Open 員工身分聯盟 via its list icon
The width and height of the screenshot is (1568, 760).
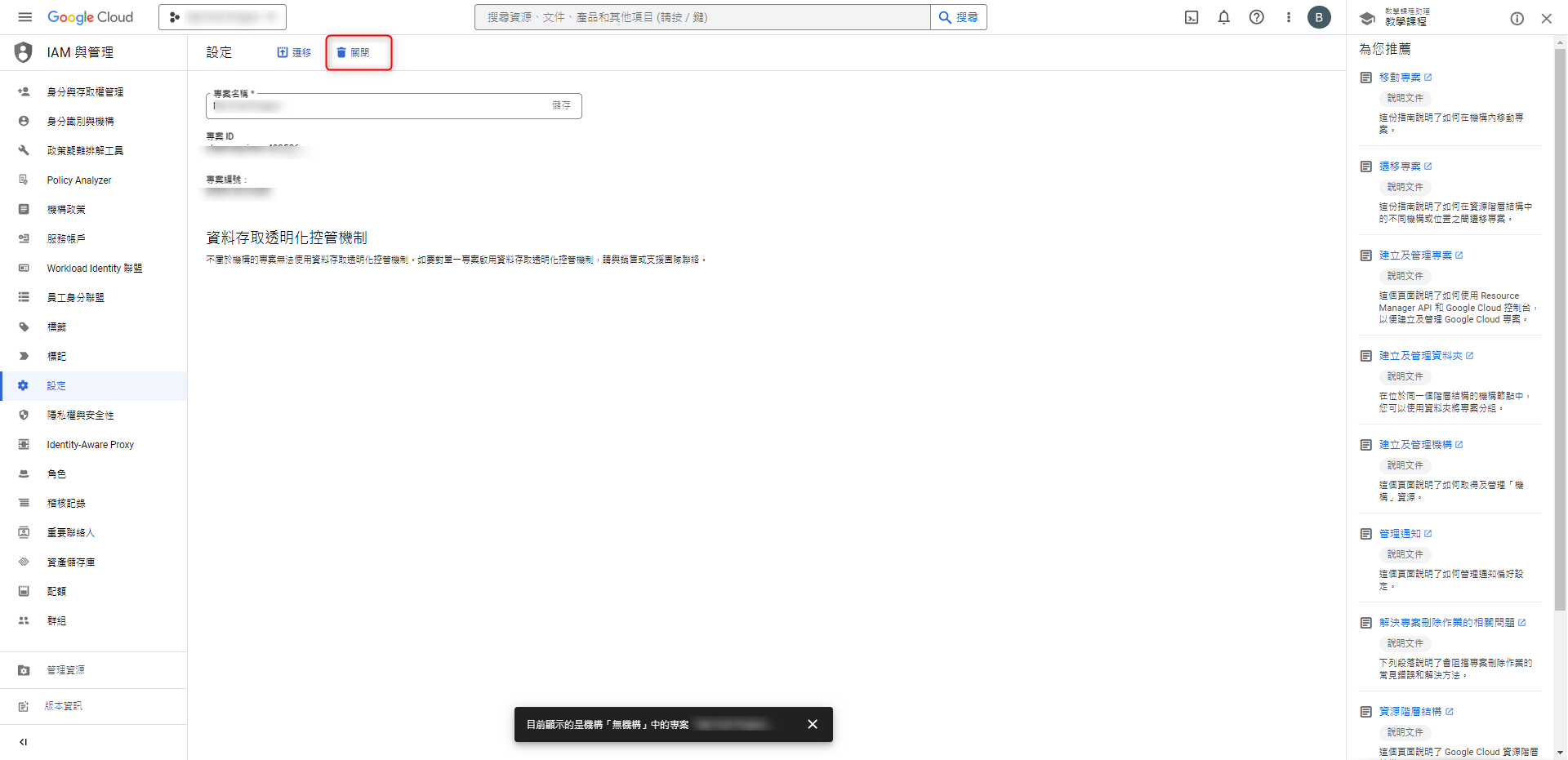coord(24,298)
